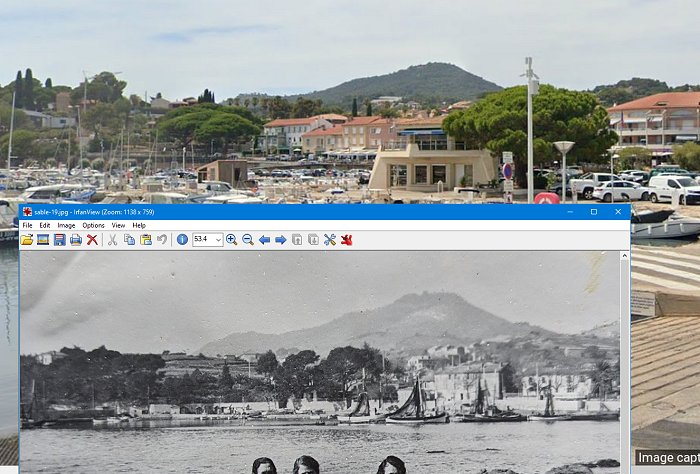Copy image with the copy icon

pos(129,240)
